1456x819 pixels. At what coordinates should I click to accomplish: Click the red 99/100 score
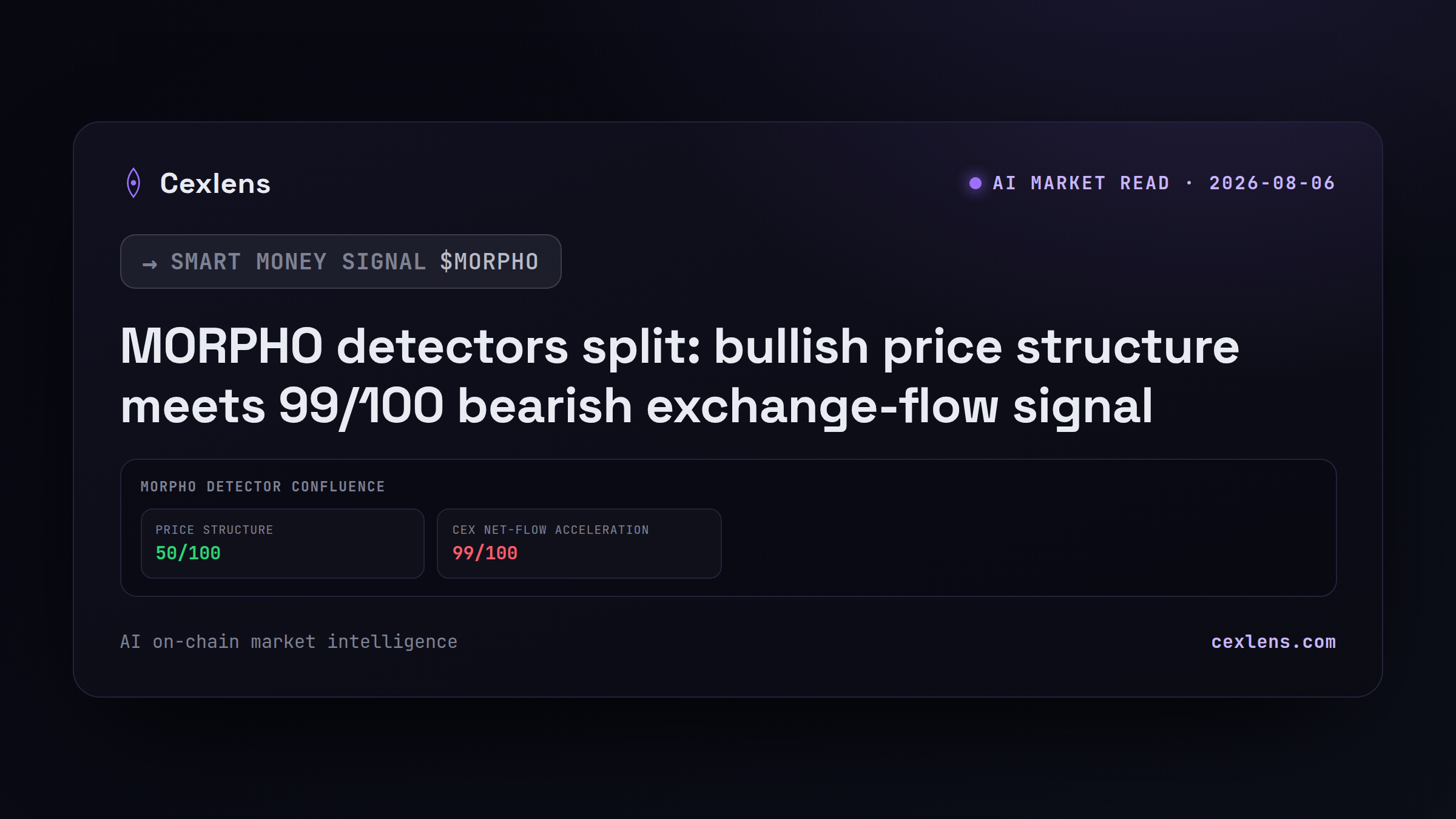pos(485,553)
